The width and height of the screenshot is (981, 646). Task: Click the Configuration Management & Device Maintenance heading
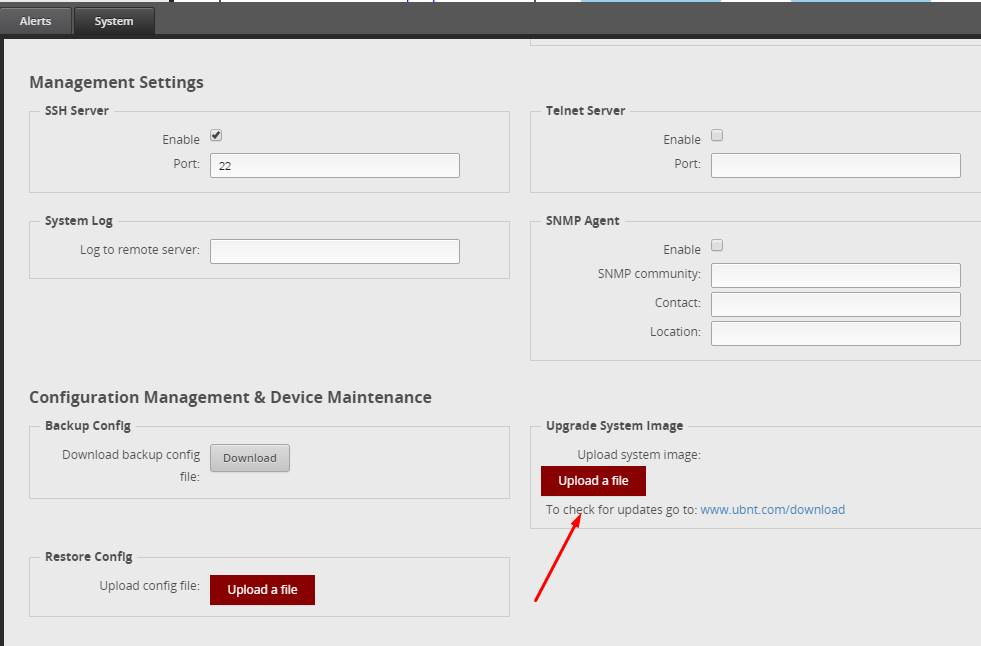230,397
